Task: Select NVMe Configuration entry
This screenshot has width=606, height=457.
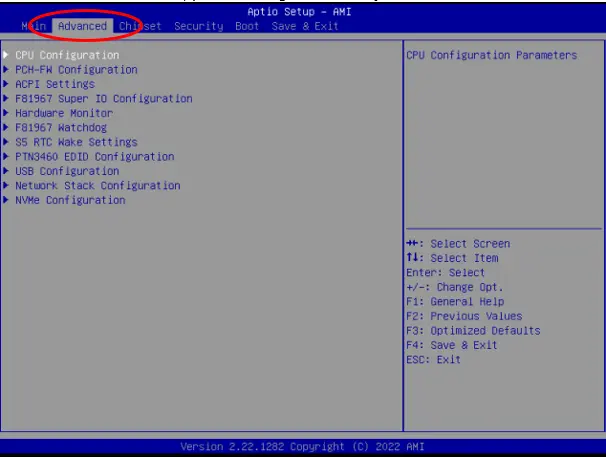Action: [70, 200]
